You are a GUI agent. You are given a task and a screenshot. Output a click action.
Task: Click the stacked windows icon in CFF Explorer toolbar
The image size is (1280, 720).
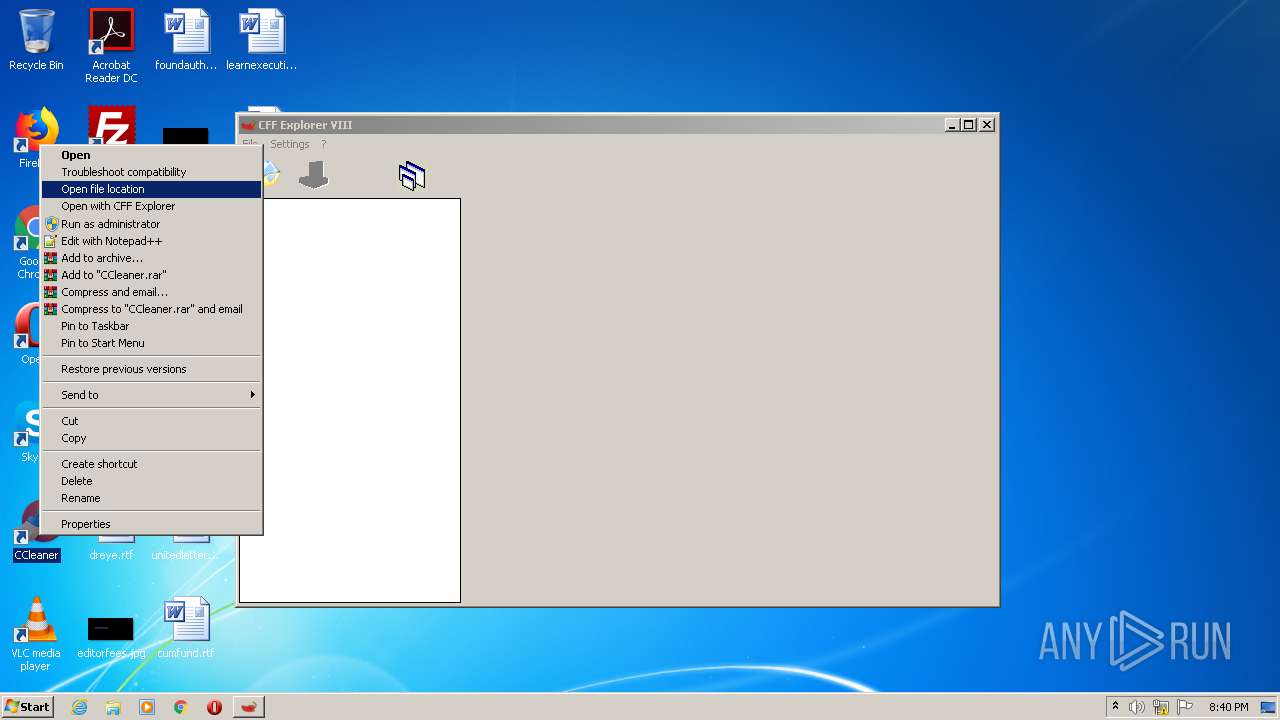(412, 176)
